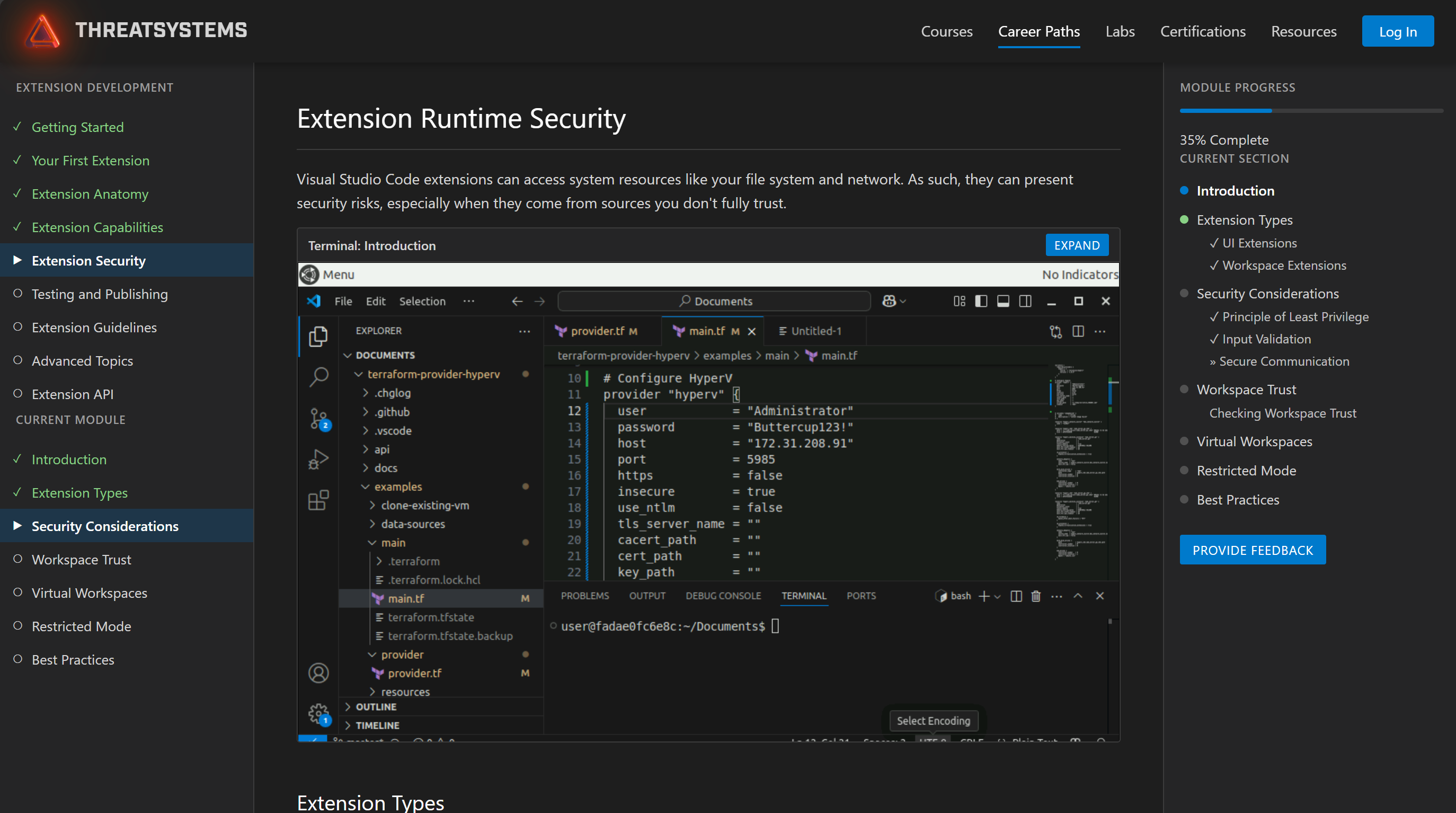1456x813 pixels.
Task: Open the bash terminal label
Action: (x=953, y=596)
